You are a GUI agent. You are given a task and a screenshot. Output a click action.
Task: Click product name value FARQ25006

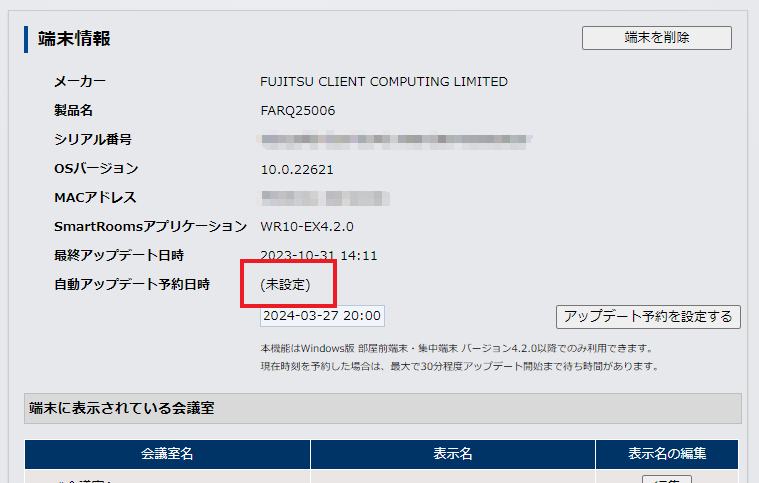[298, 111]
